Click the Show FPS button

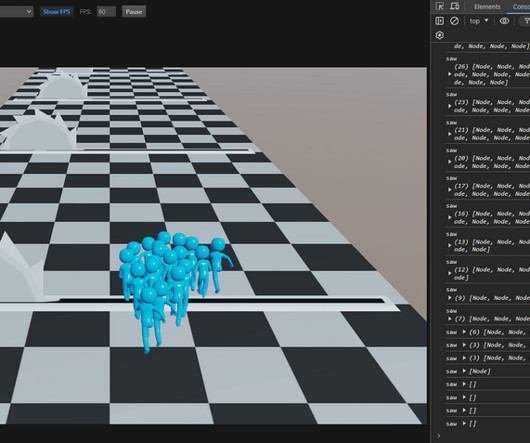(x=56, y=11)
